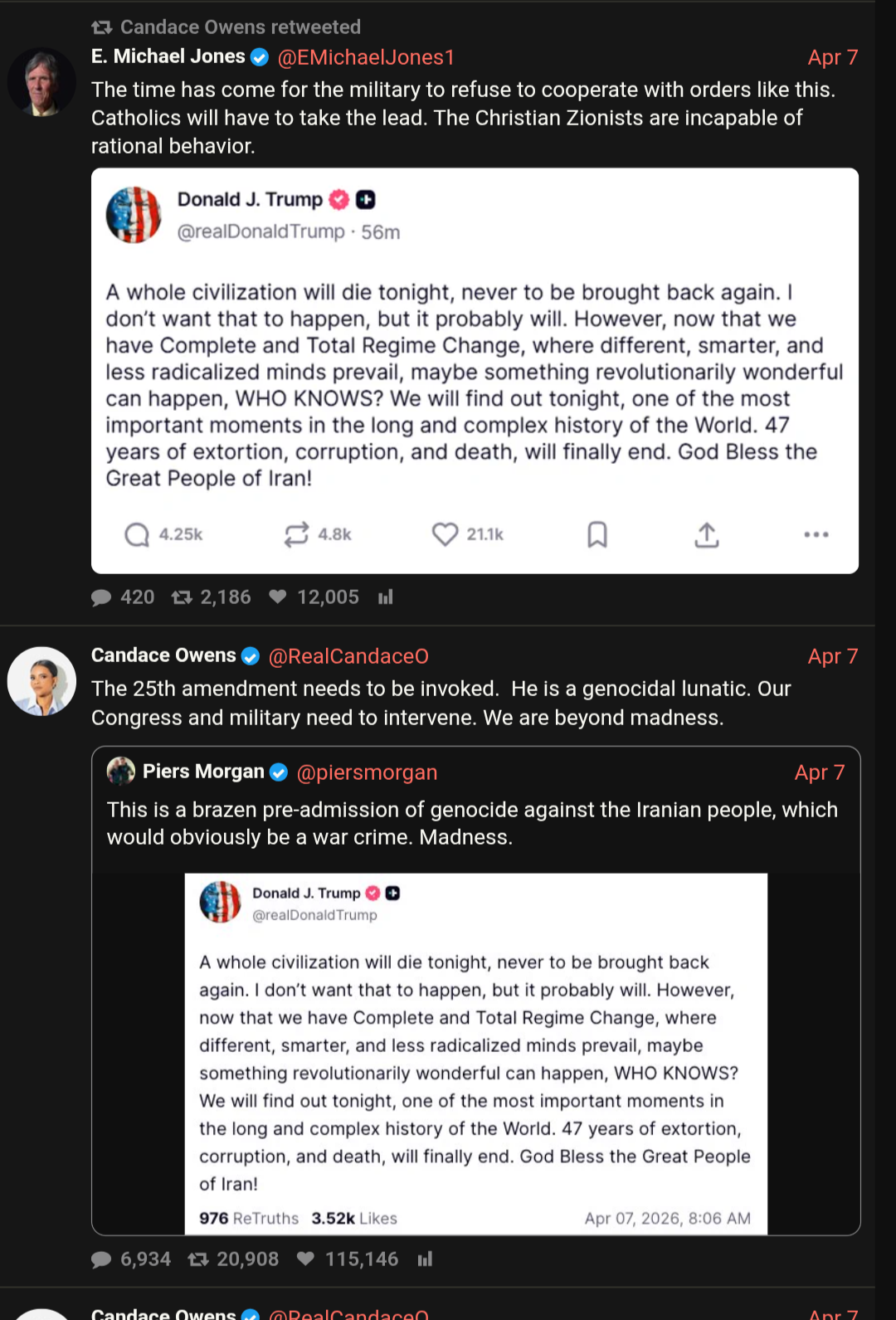Click reply icon showing 6,934 comments

pos(101,1259)
